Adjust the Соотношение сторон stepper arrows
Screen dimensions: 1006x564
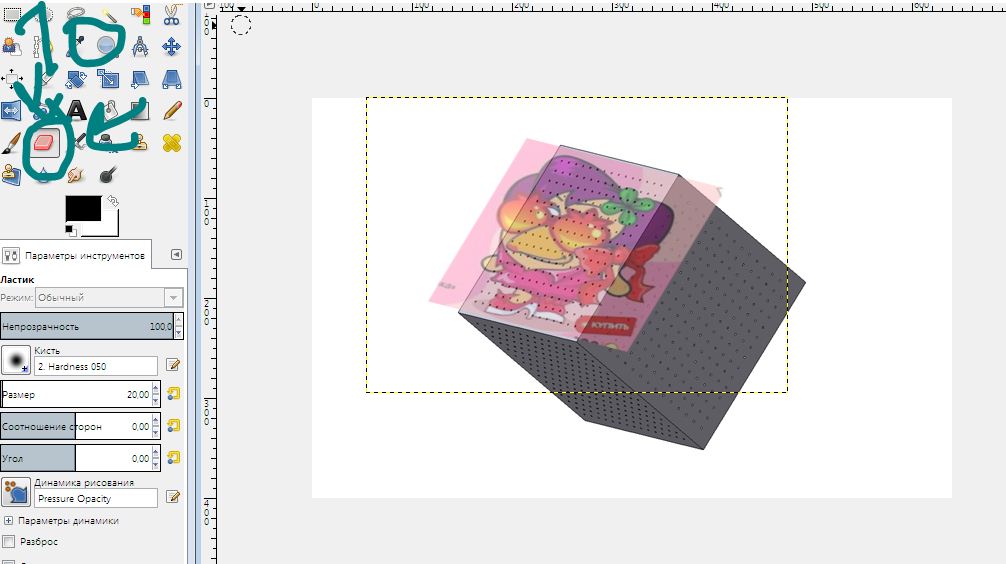click(155, 426)
